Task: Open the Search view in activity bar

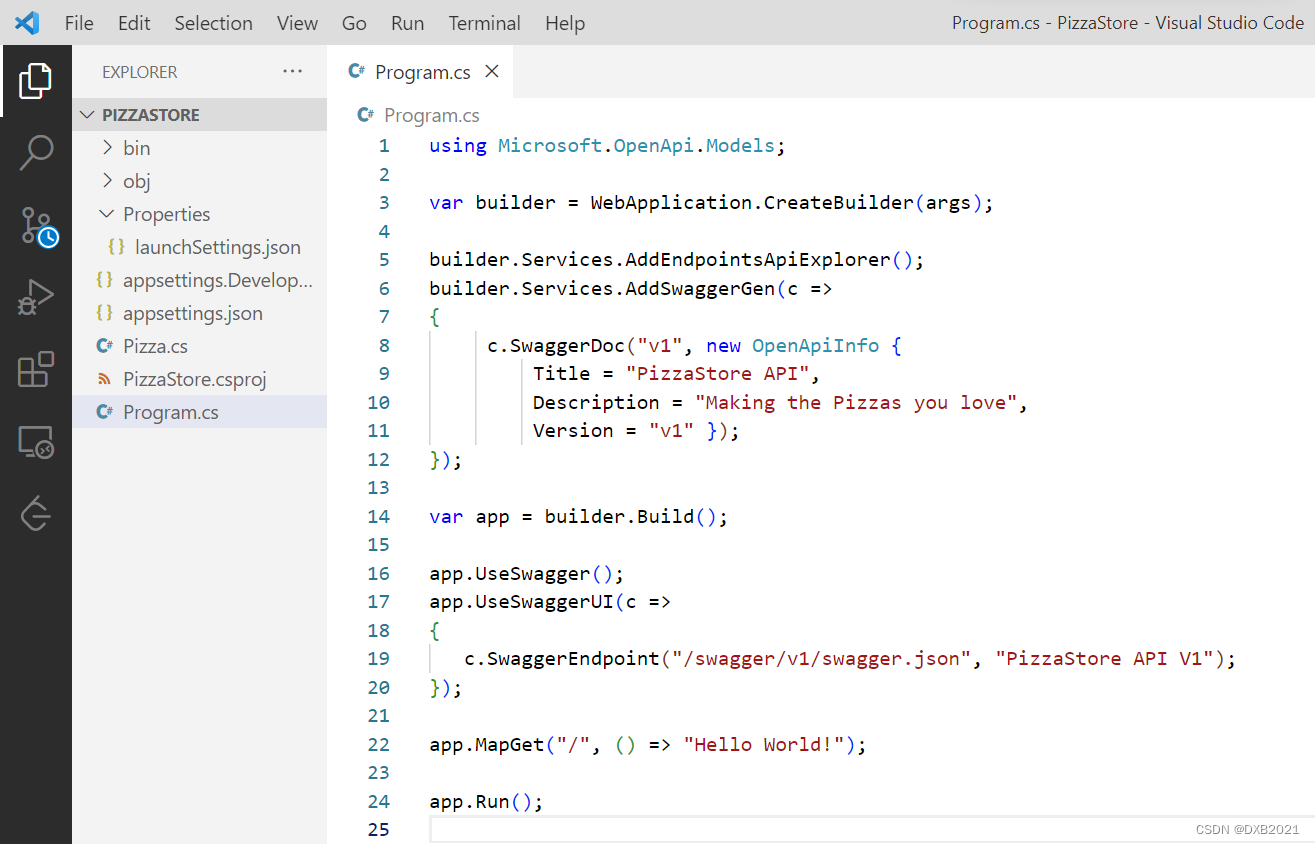Action: [x=35, y=153]
